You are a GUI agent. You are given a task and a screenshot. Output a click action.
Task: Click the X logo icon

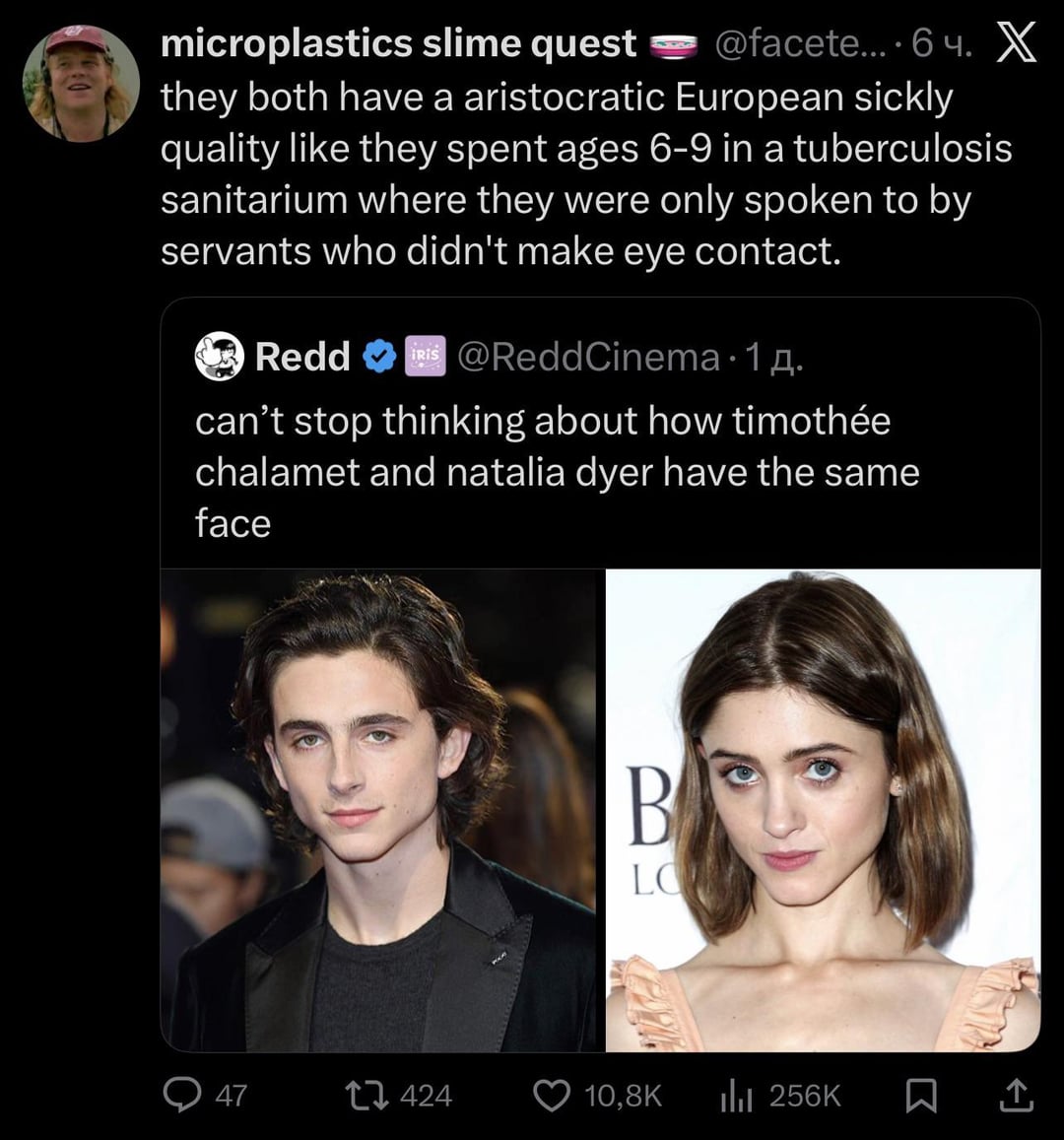pyautogui.click(x=1017, y=43)
